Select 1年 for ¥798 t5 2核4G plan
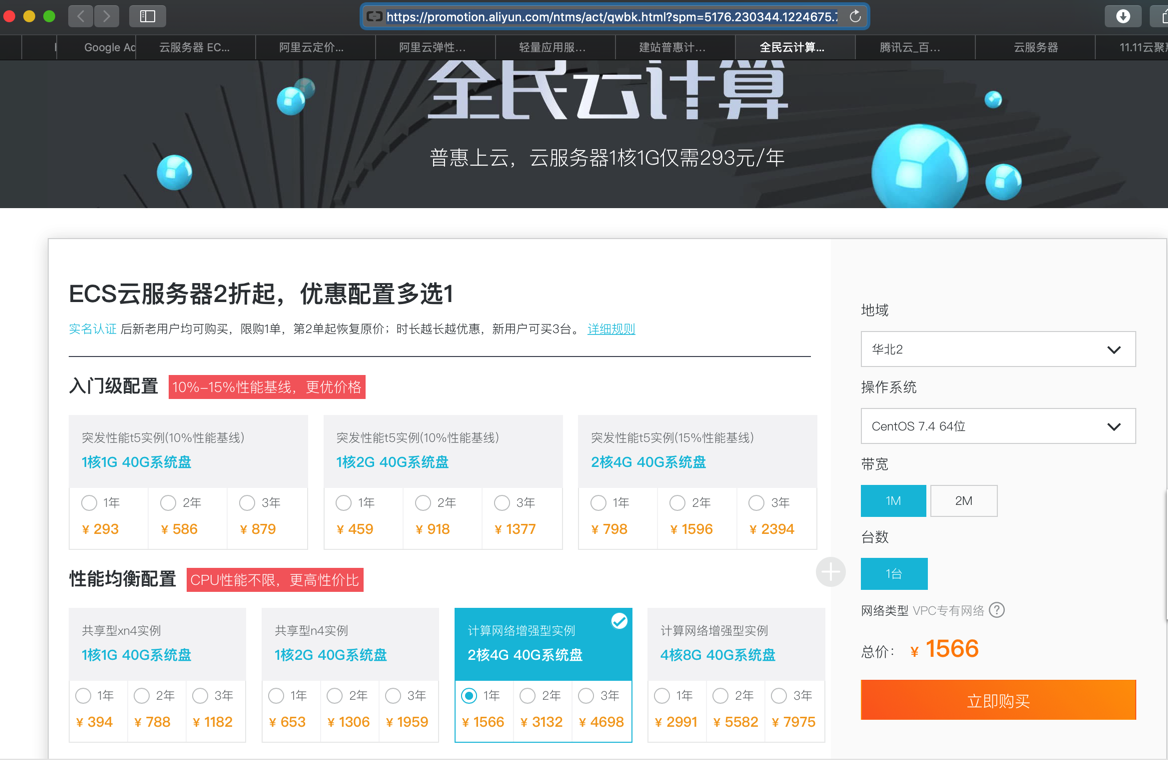The width and height of the screenshot is (1168, 760). 598,503
